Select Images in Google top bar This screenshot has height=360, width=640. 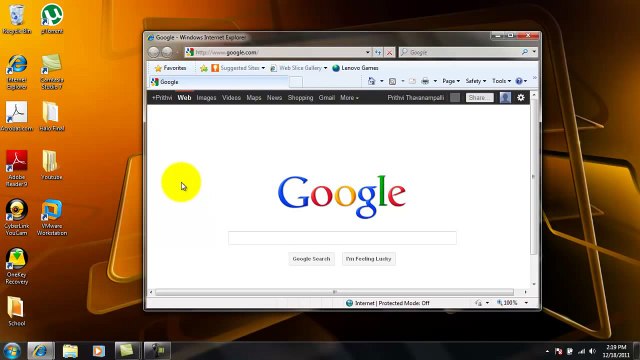coord(206,98)
